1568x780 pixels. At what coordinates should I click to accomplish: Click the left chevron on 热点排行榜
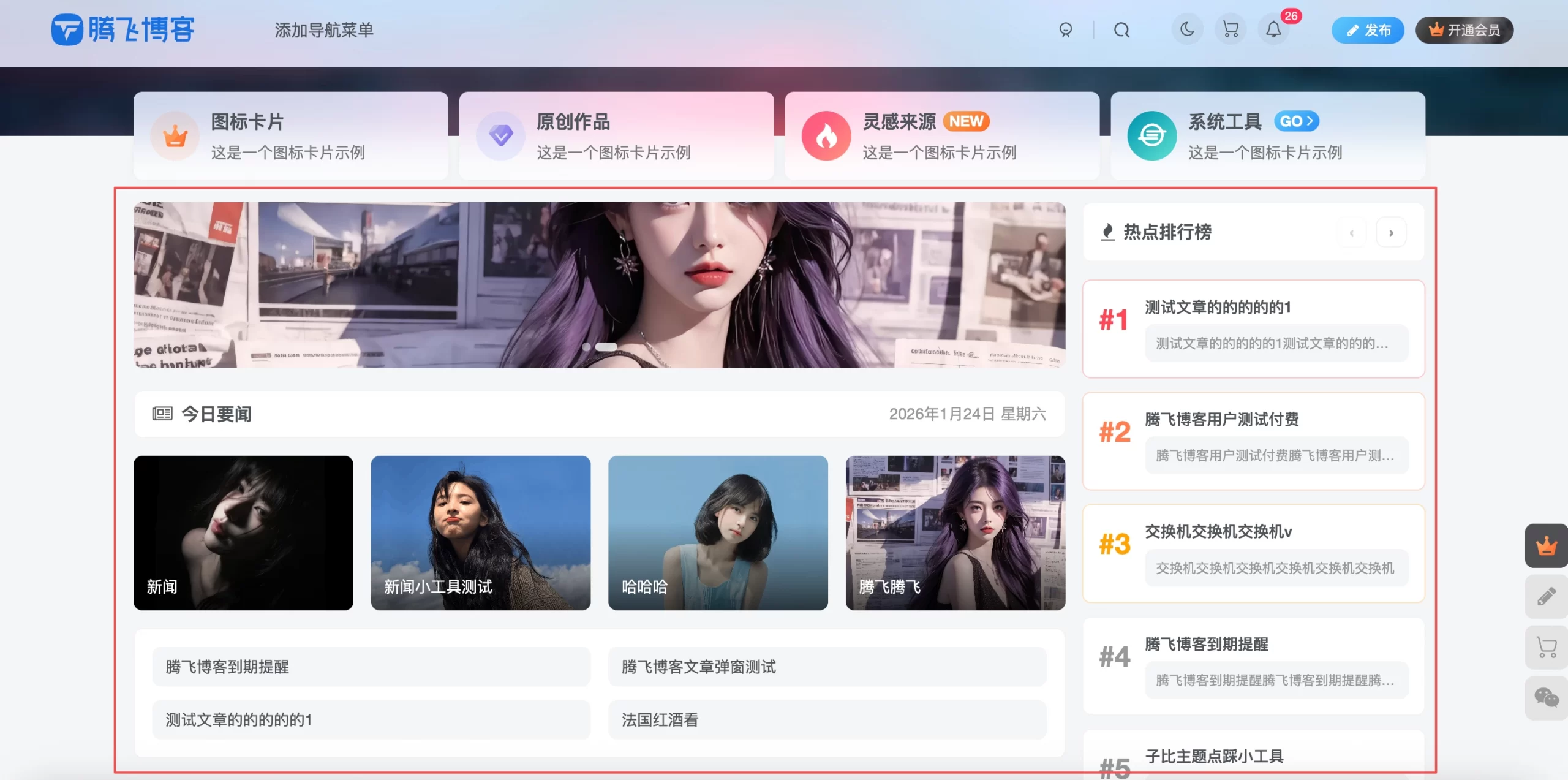click(x=1352, y=232)
